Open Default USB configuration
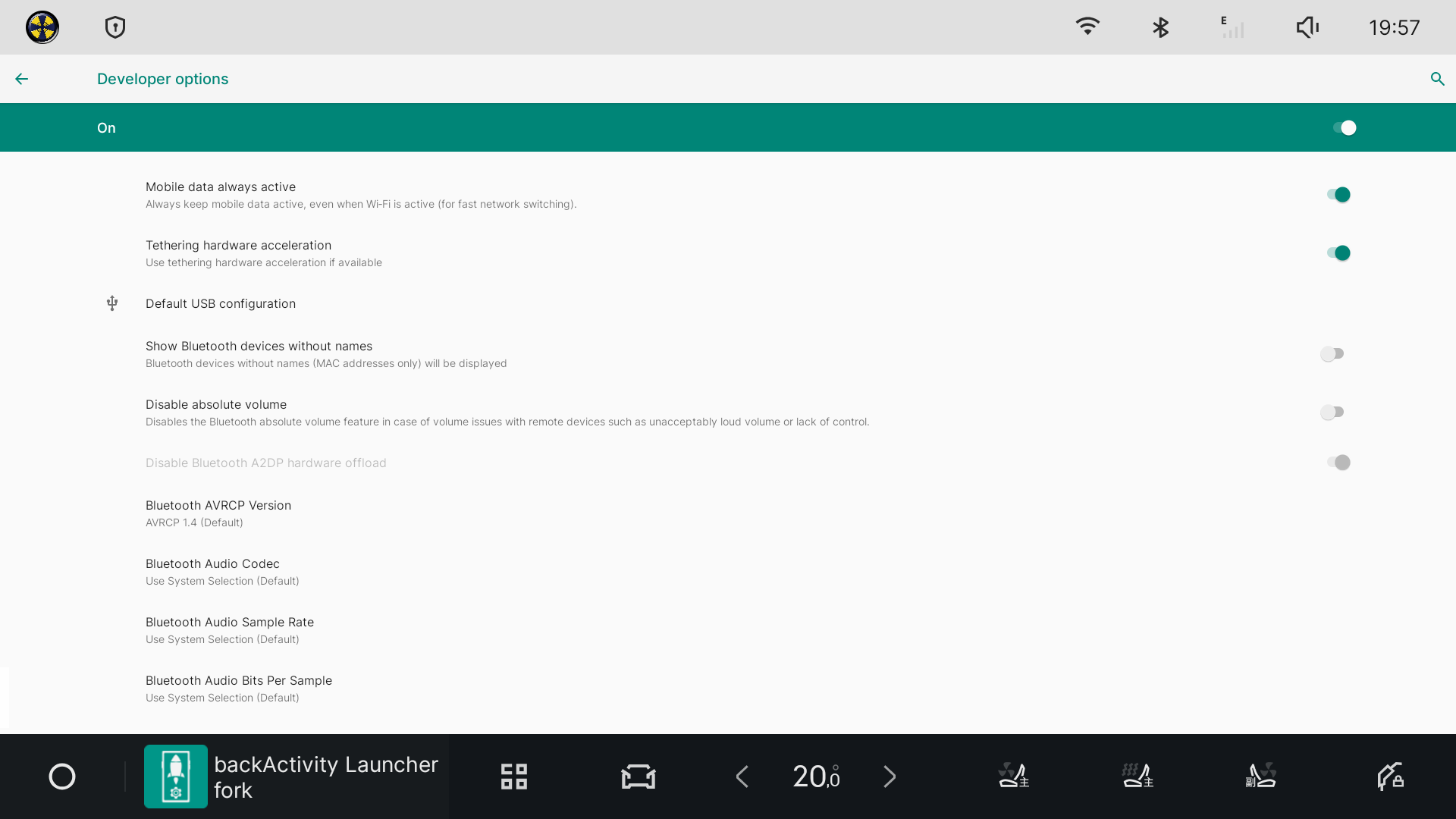1456x819 pixels. pos(221,304)
